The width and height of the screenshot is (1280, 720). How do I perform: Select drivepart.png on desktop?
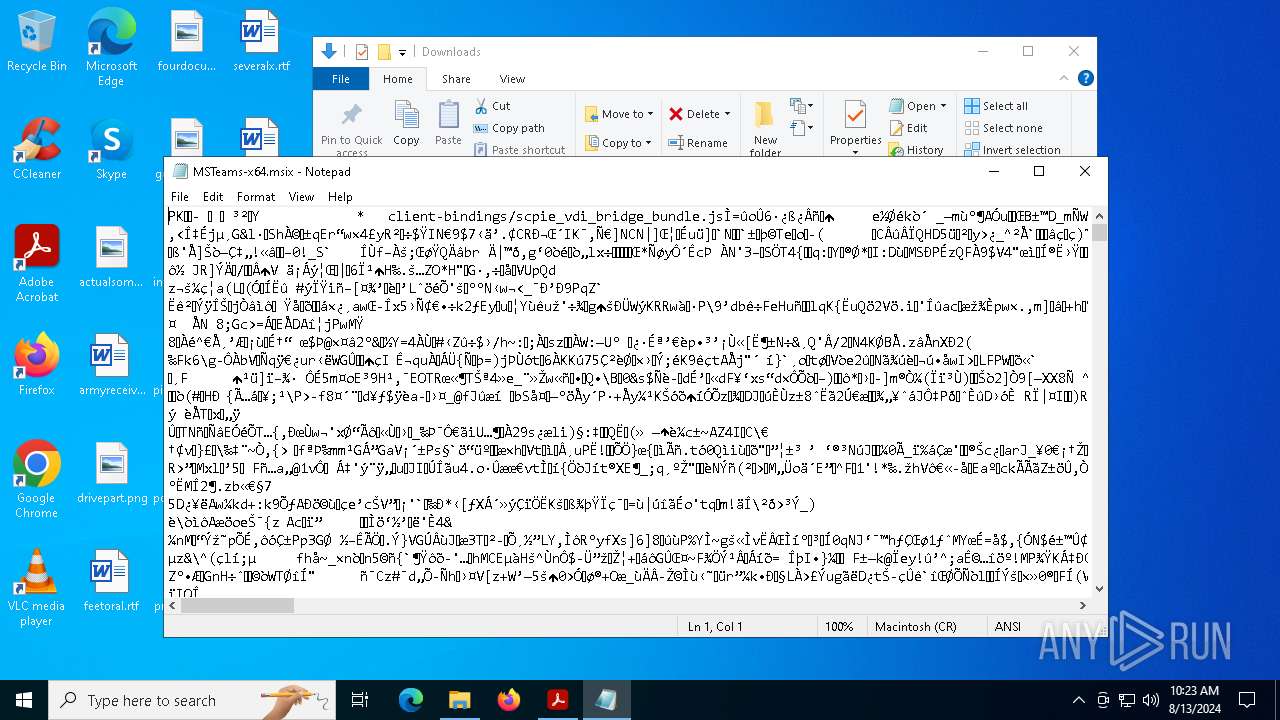click(x=111, y=473)
